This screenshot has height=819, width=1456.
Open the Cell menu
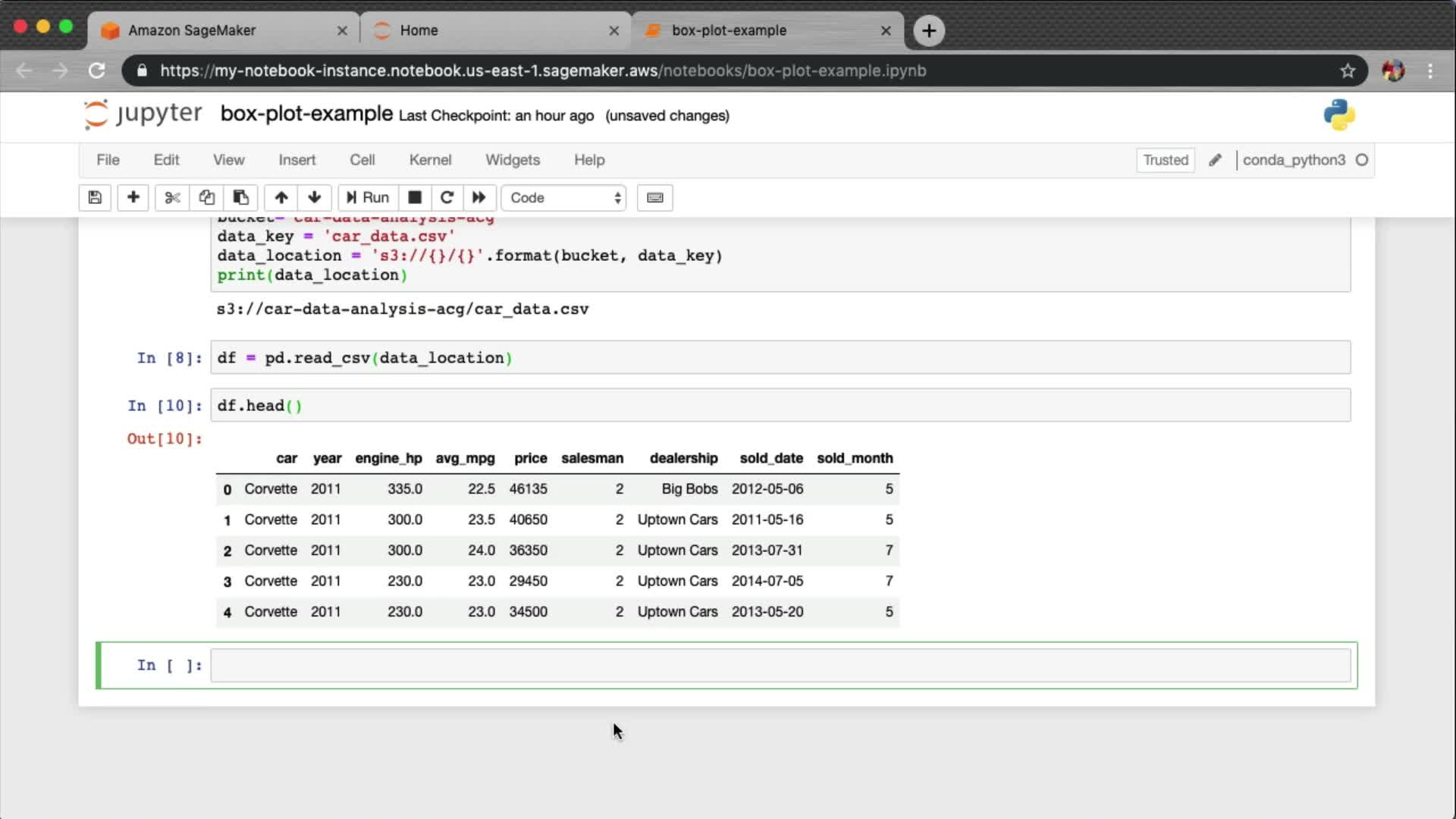click(362, 160)
